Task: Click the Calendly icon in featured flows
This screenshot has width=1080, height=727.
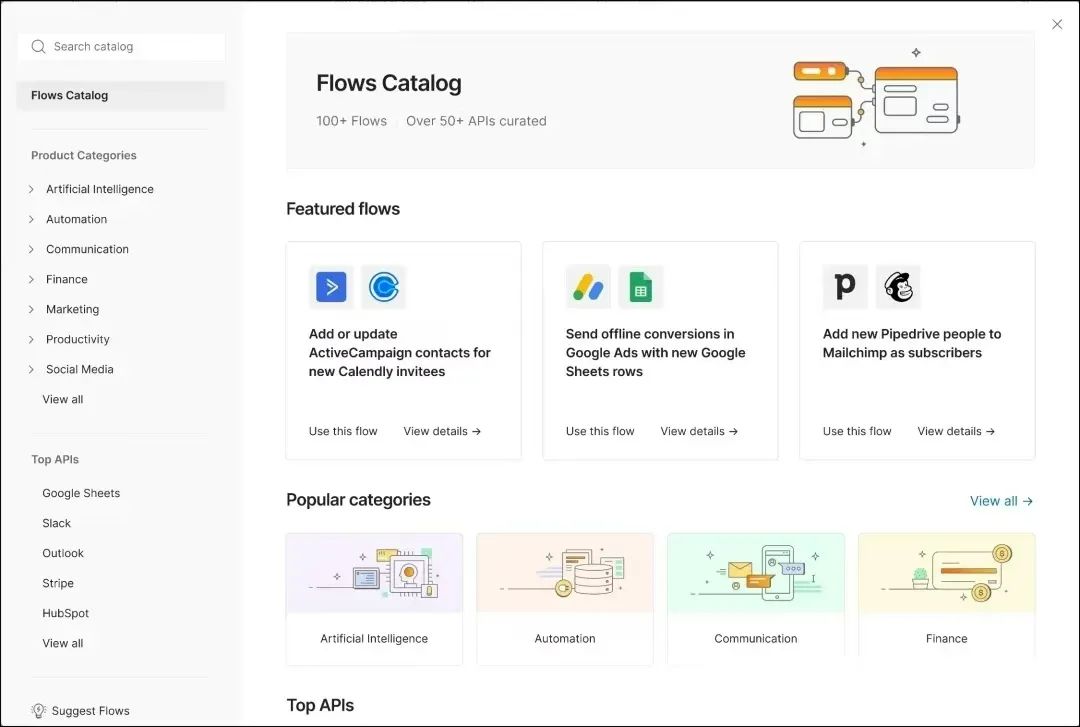Action: [x=383, y=287]
